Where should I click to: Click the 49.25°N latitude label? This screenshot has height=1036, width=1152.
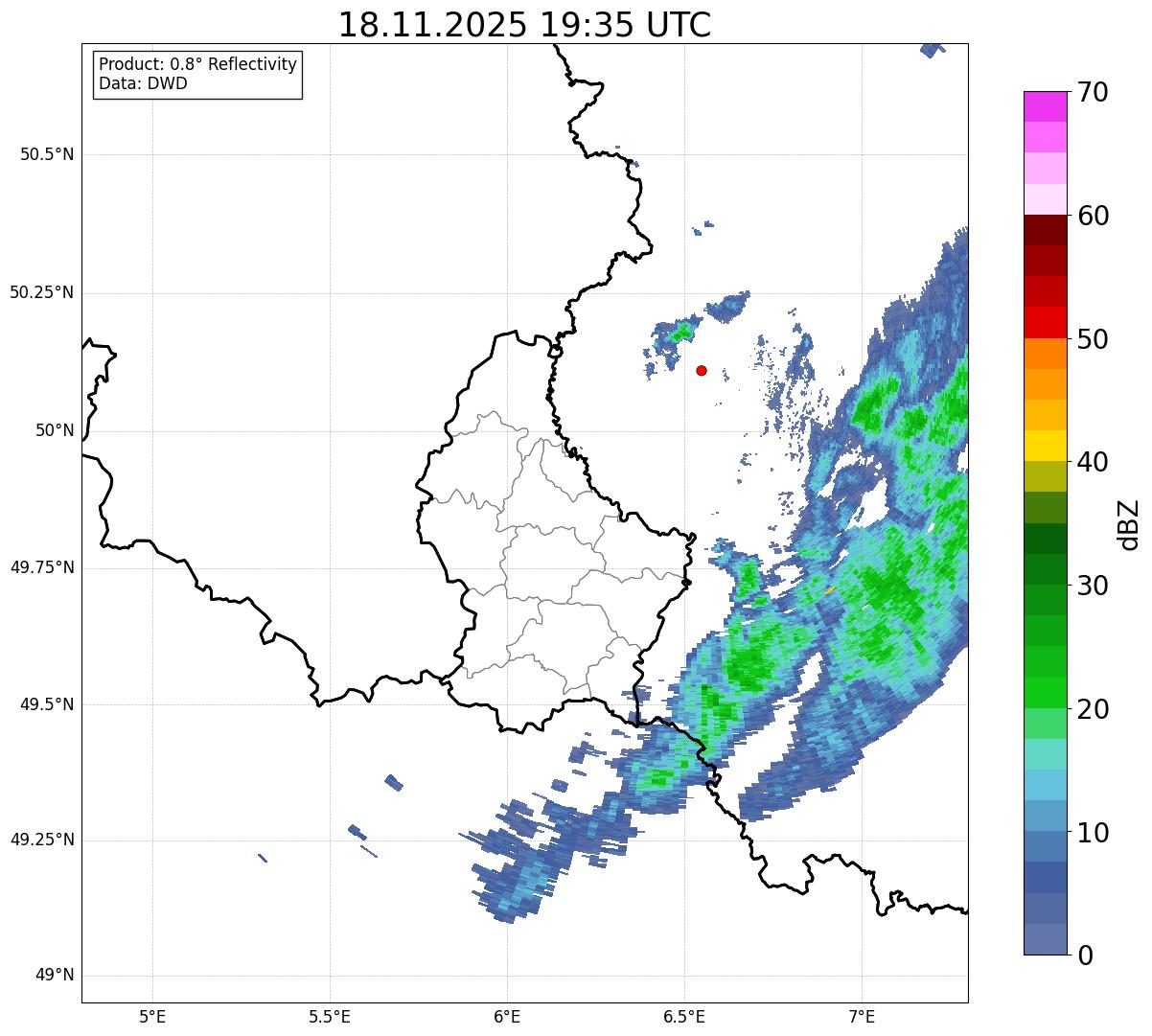click(42, 840)
